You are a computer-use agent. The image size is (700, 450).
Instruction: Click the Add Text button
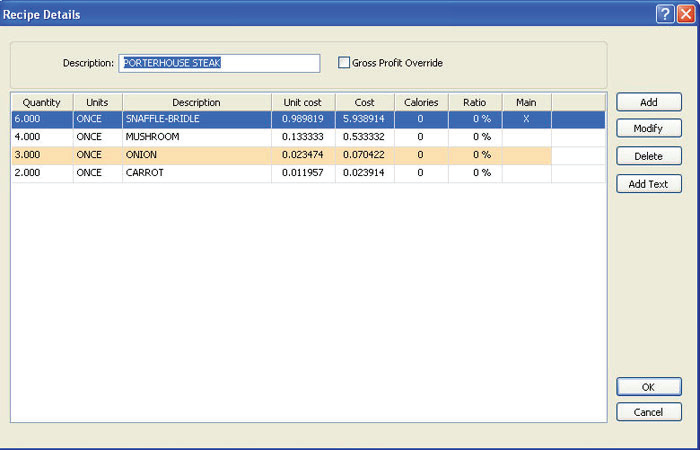pos(648,184)
